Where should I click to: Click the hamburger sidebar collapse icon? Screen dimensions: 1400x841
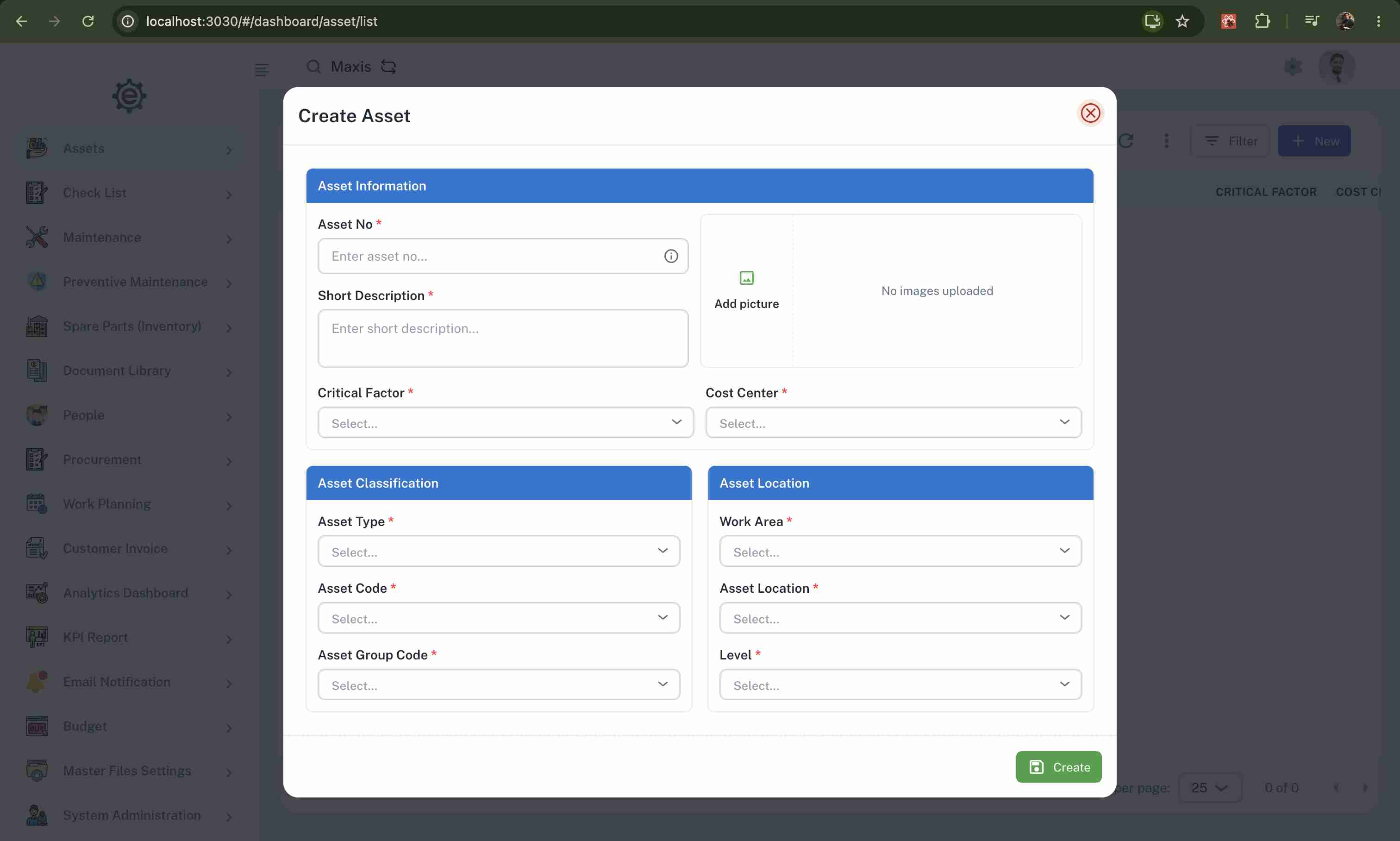coord(261,70)
